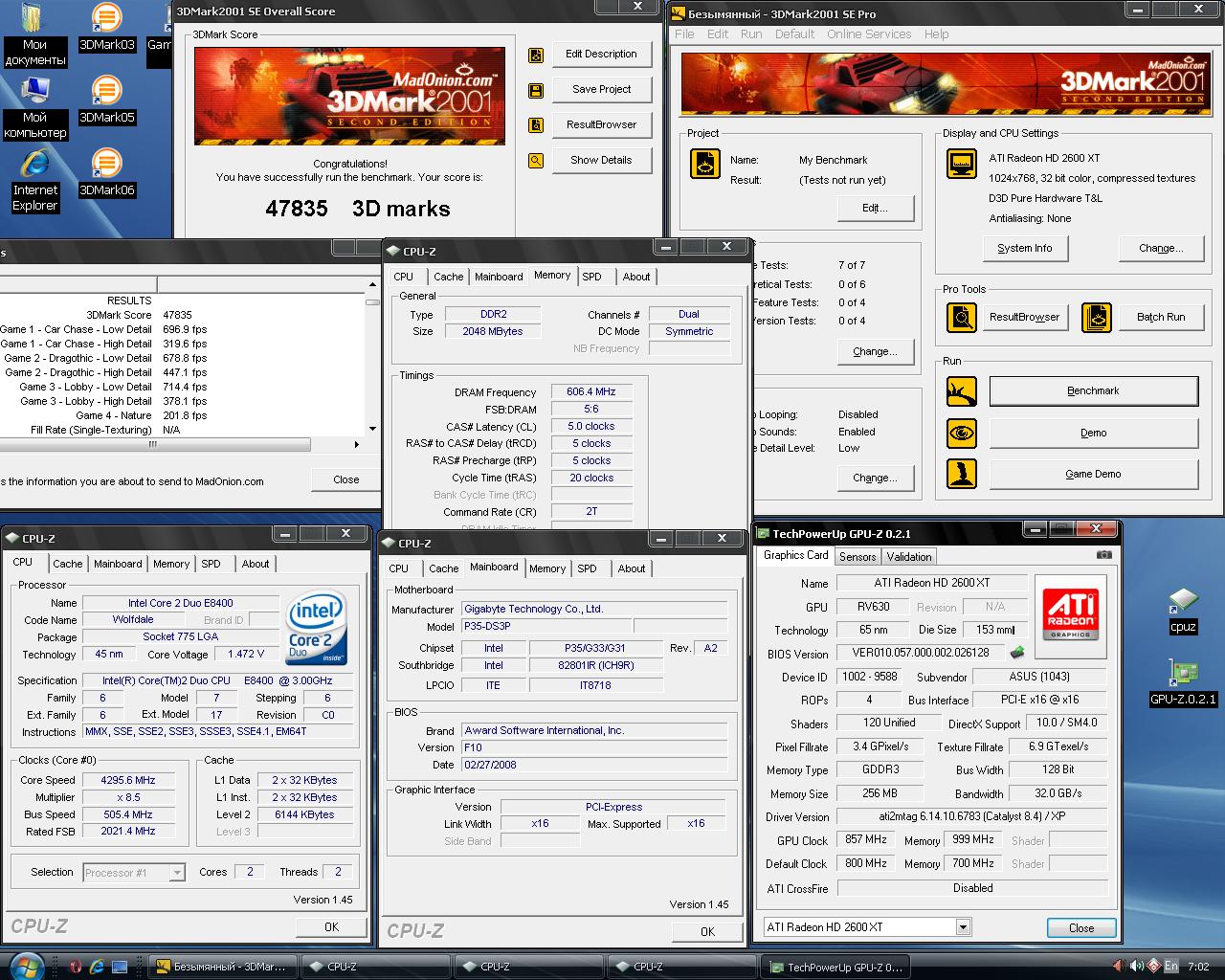Click the results list scroll-right arrow

[357, 444]
